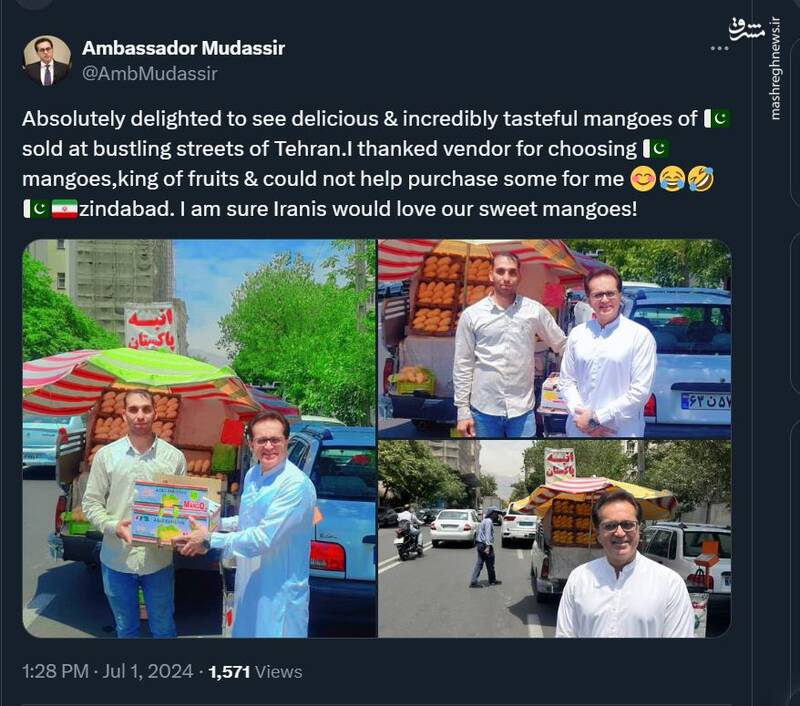
Task: Open top-right photo of two men standing
Action: [x=555, y=339]
